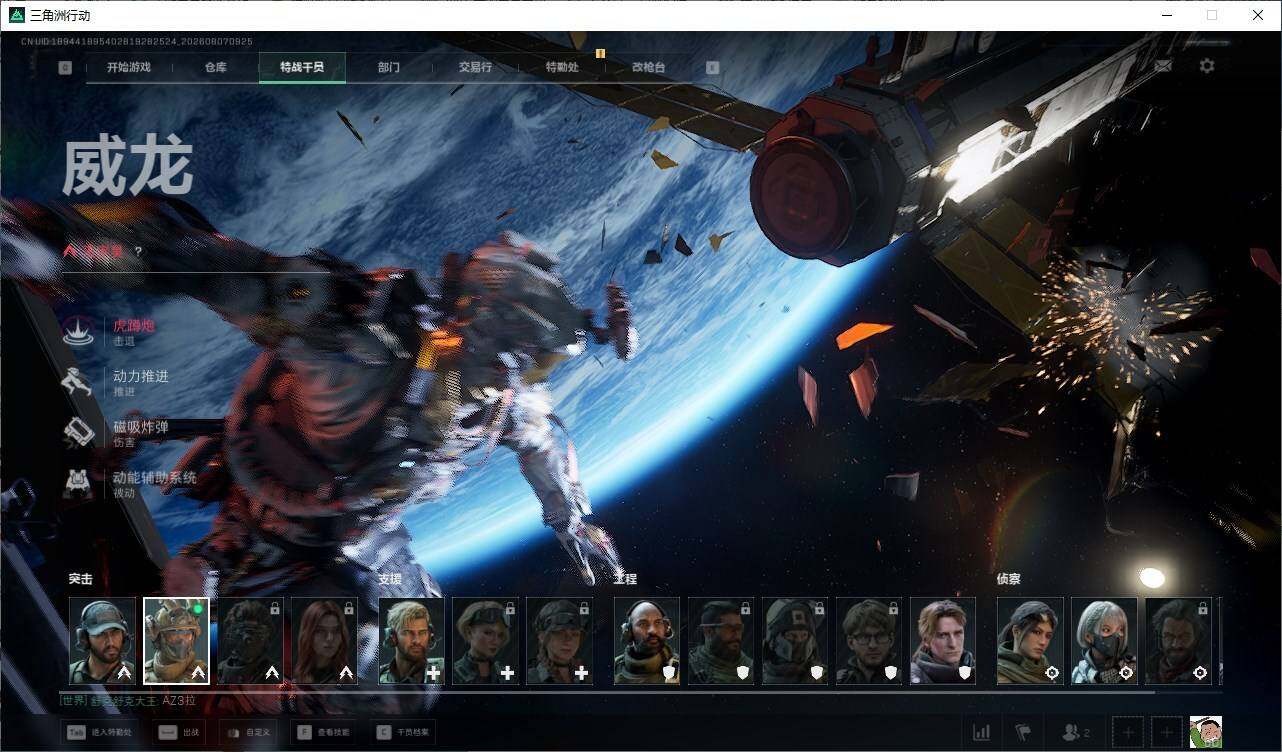1282x752 pixels.
Task: Select the bearded 侦察 operator portrait
Action: coord(1178,641)
